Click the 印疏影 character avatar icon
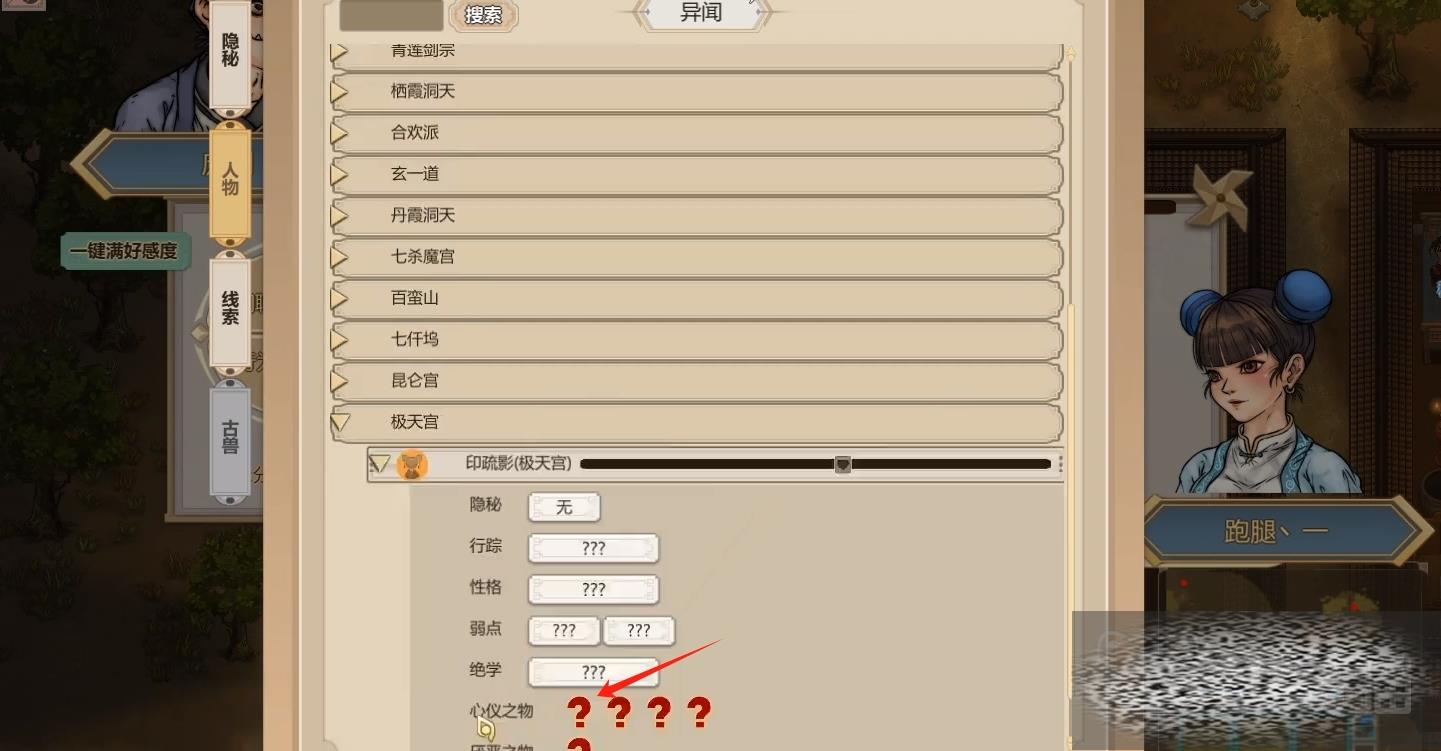 412,465
